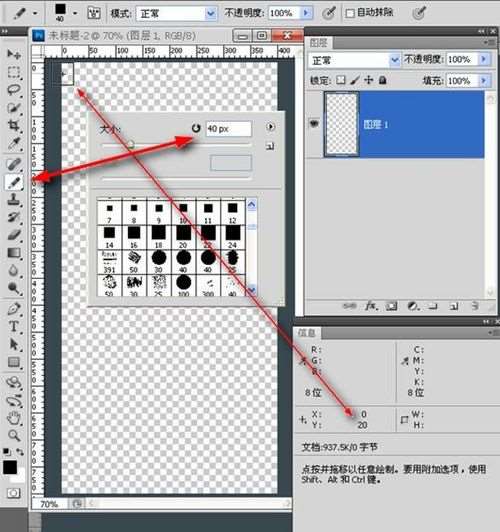Select the Zoom tool
500x532 pixels.
[x=14, y=435]
